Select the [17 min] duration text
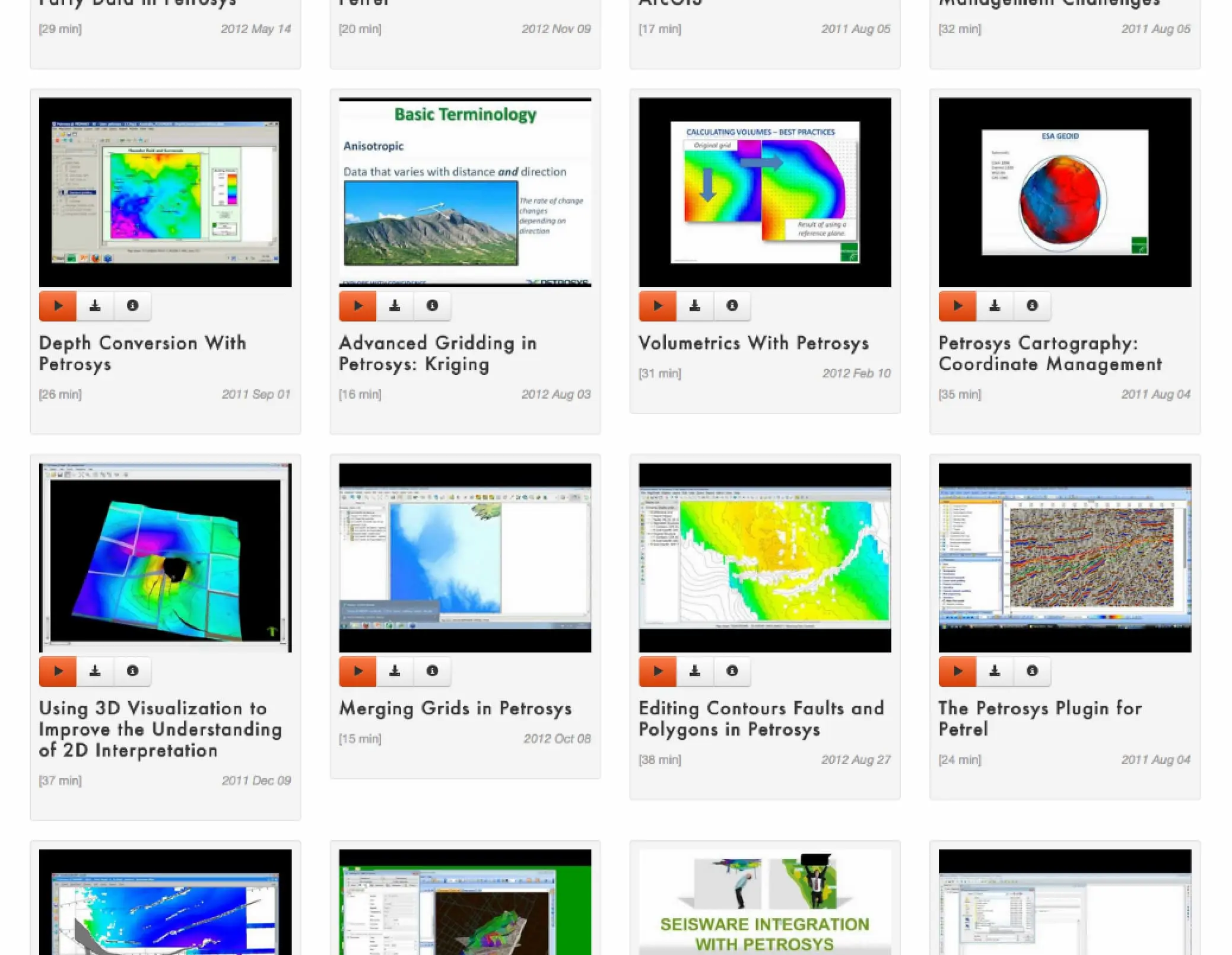 tap(660, 29)
